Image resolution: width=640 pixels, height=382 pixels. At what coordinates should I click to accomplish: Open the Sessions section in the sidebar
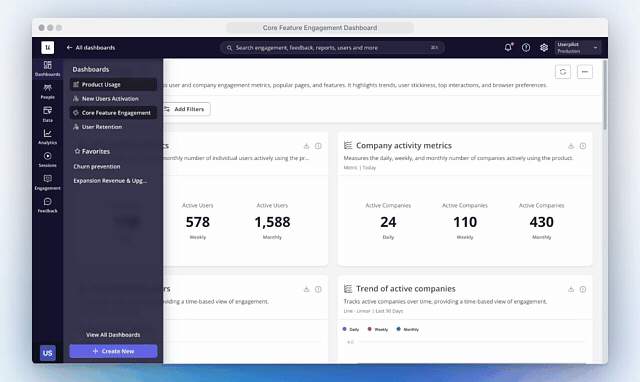[x=47, y=160]
